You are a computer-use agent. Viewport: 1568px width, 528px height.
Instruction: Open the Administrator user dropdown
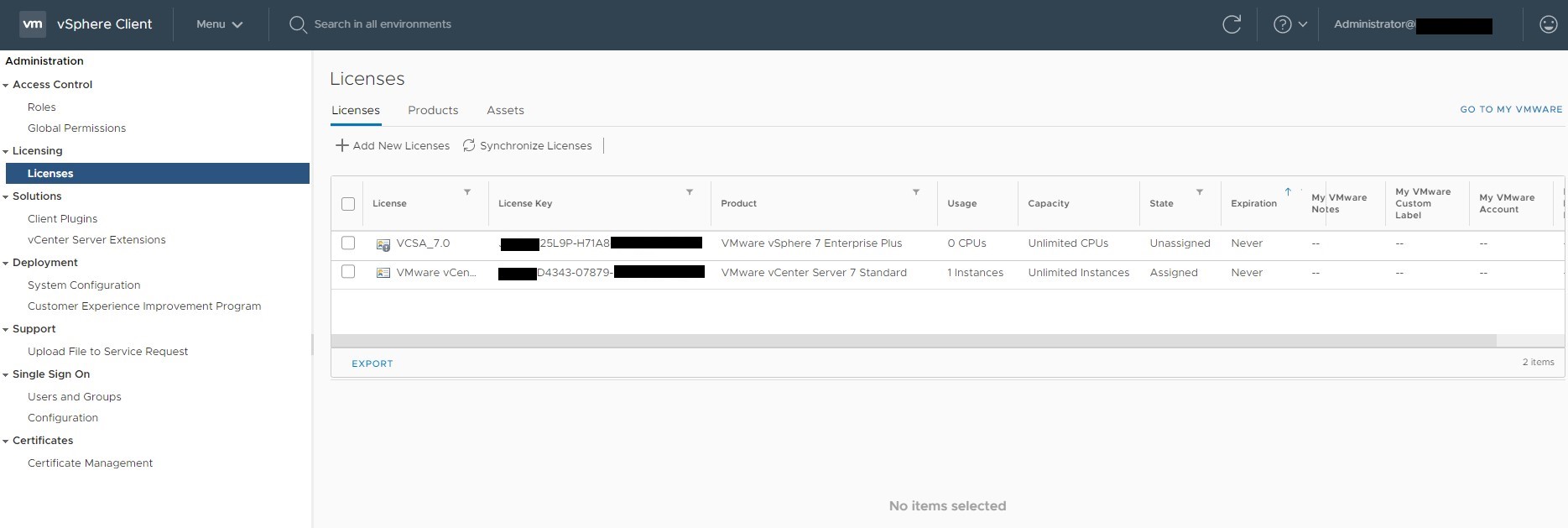(1413, 24)
